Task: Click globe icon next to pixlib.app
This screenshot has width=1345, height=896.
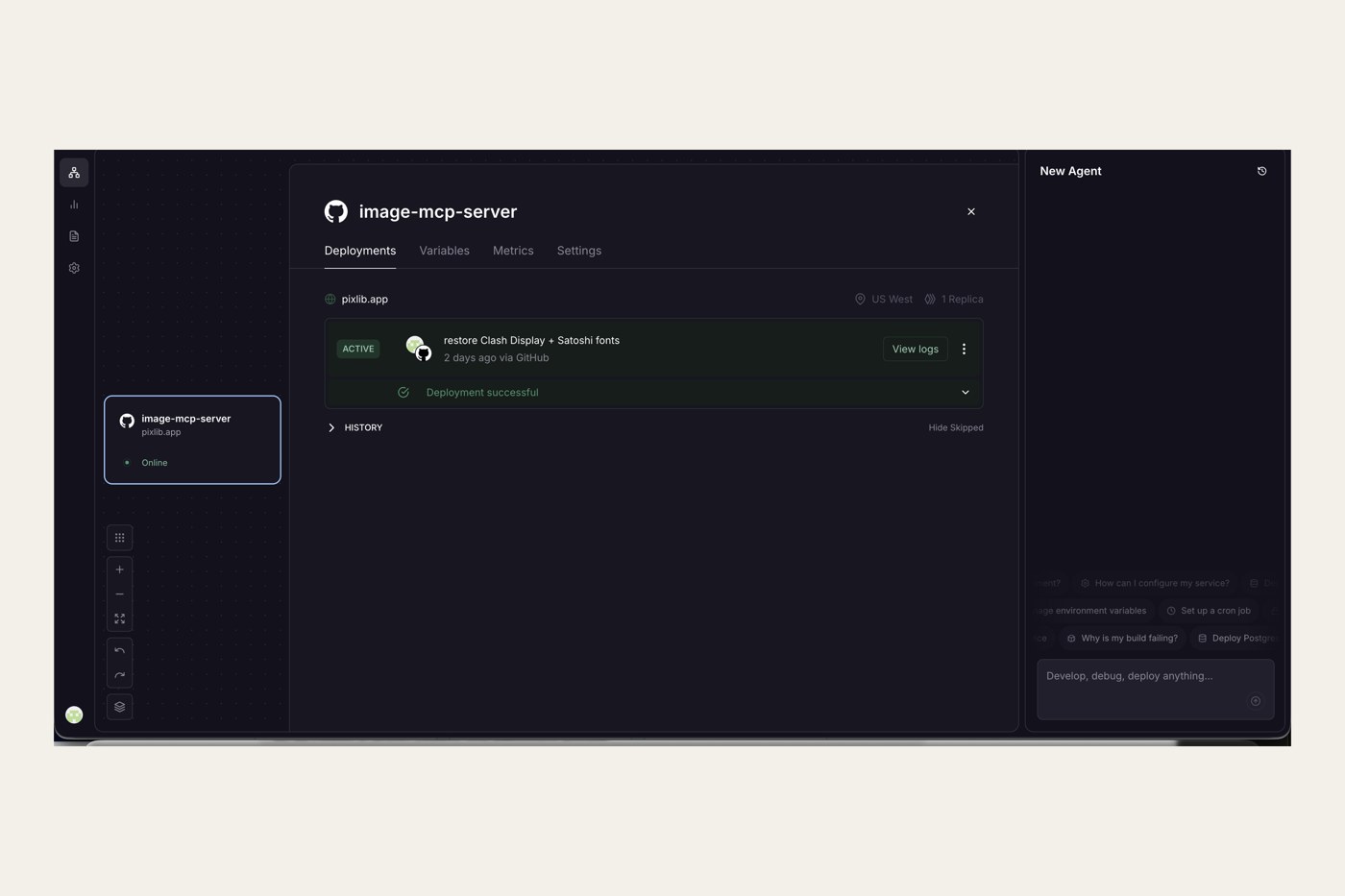Action: (x=330, y=300)
